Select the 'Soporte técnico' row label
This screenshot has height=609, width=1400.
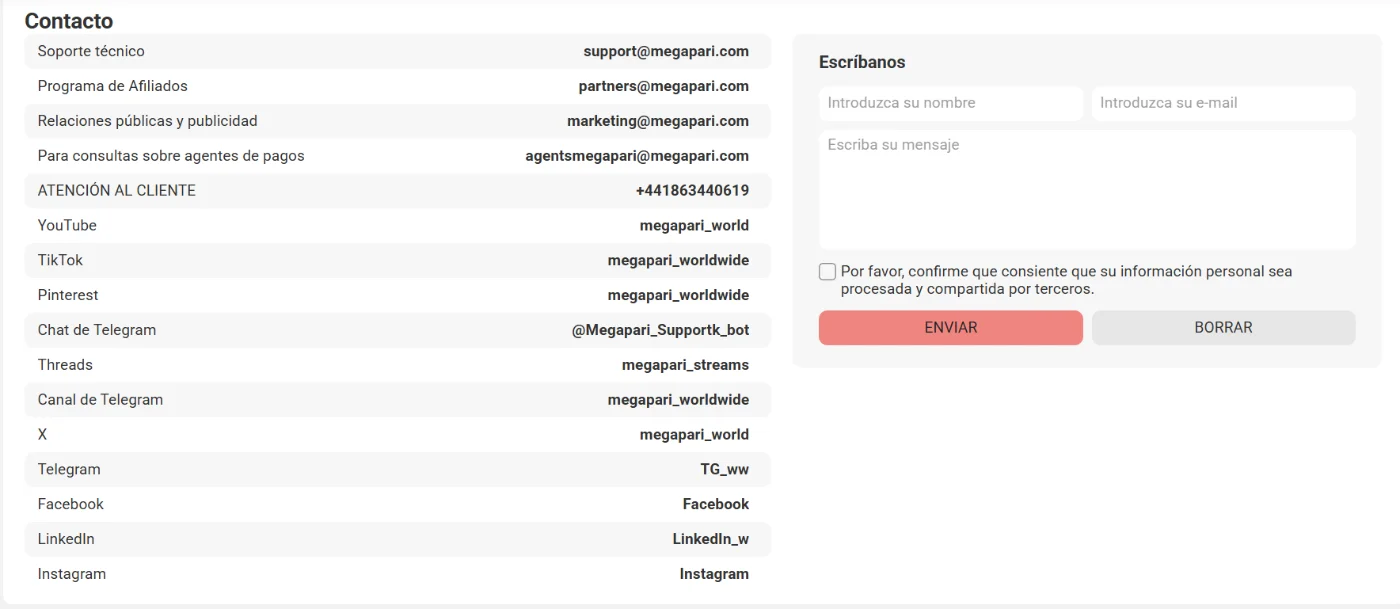point(91,51)
